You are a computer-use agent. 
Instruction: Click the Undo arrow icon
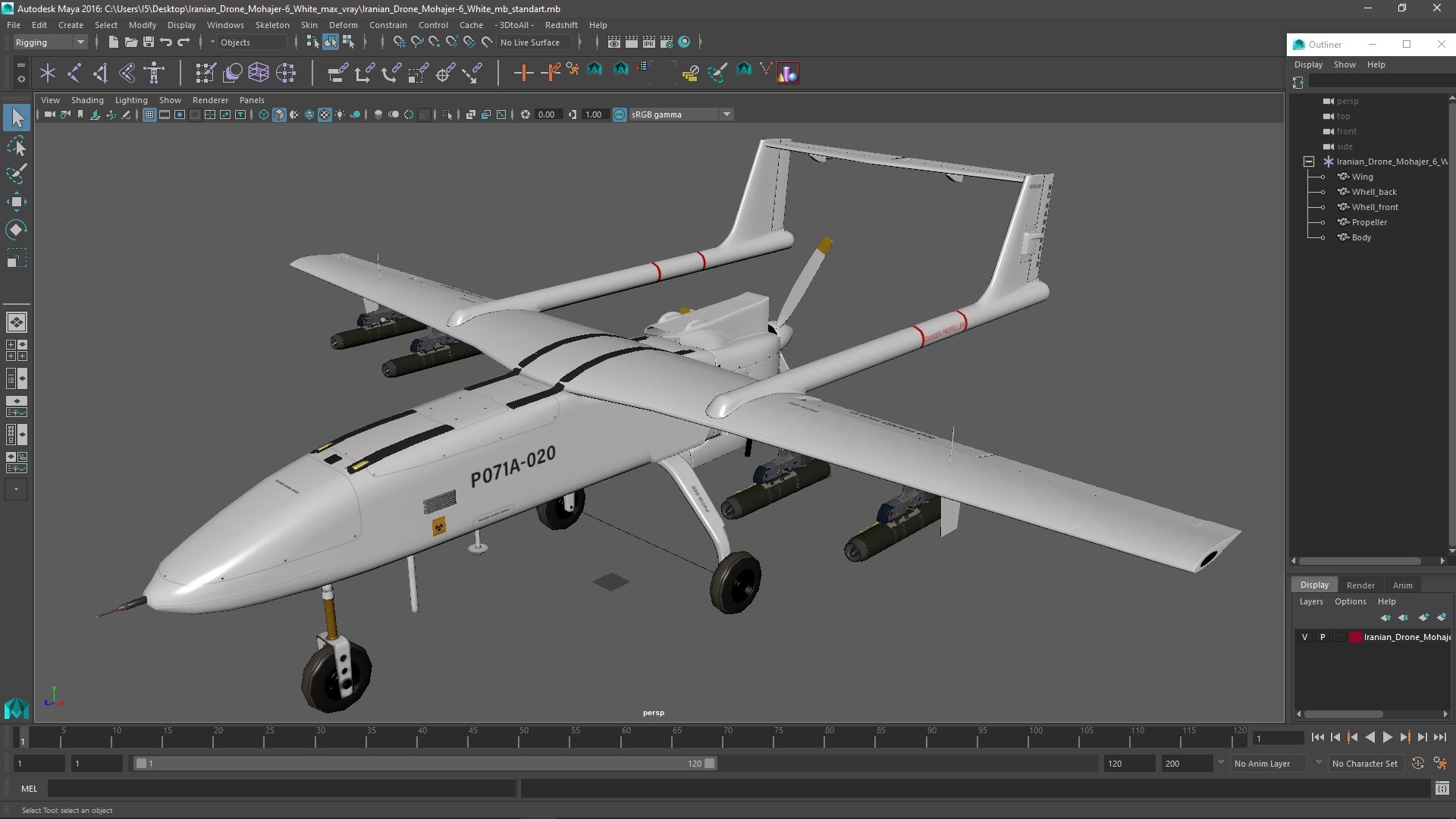(165, 42)
